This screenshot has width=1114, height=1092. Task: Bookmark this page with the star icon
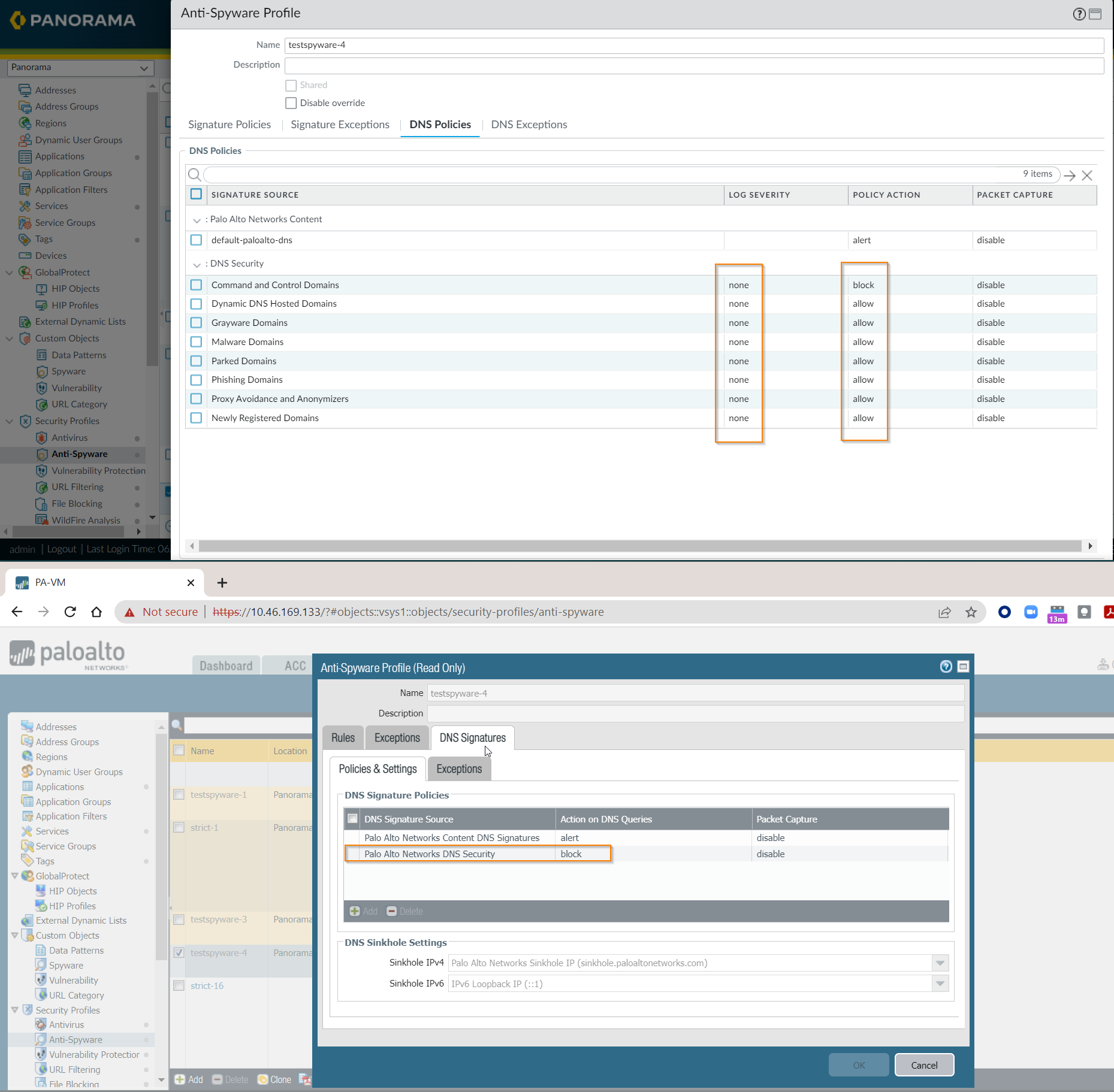[x=971, y=612]
